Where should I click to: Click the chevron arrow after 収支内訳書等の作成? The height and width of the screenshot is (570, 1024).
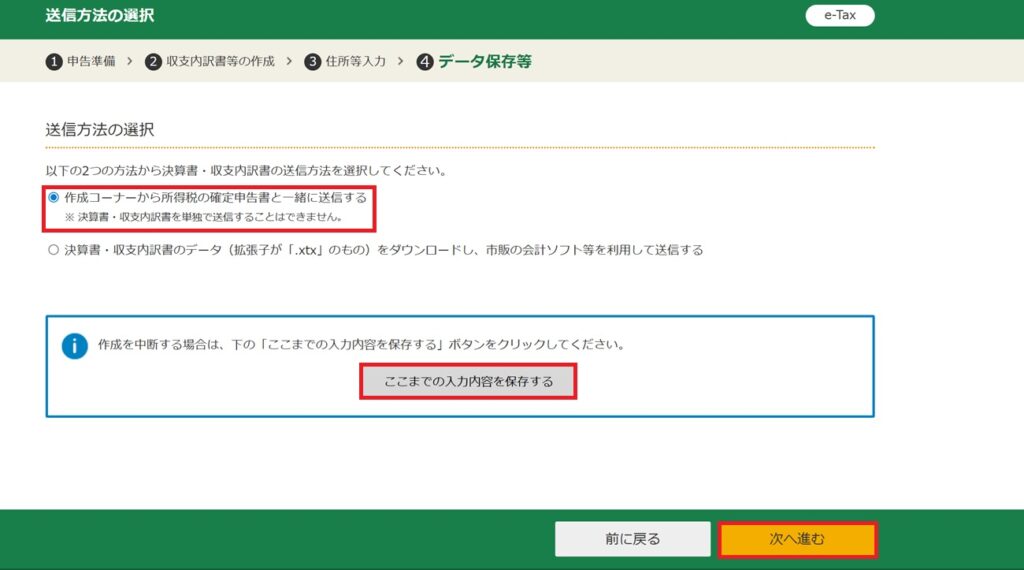[x=289, y=62]
